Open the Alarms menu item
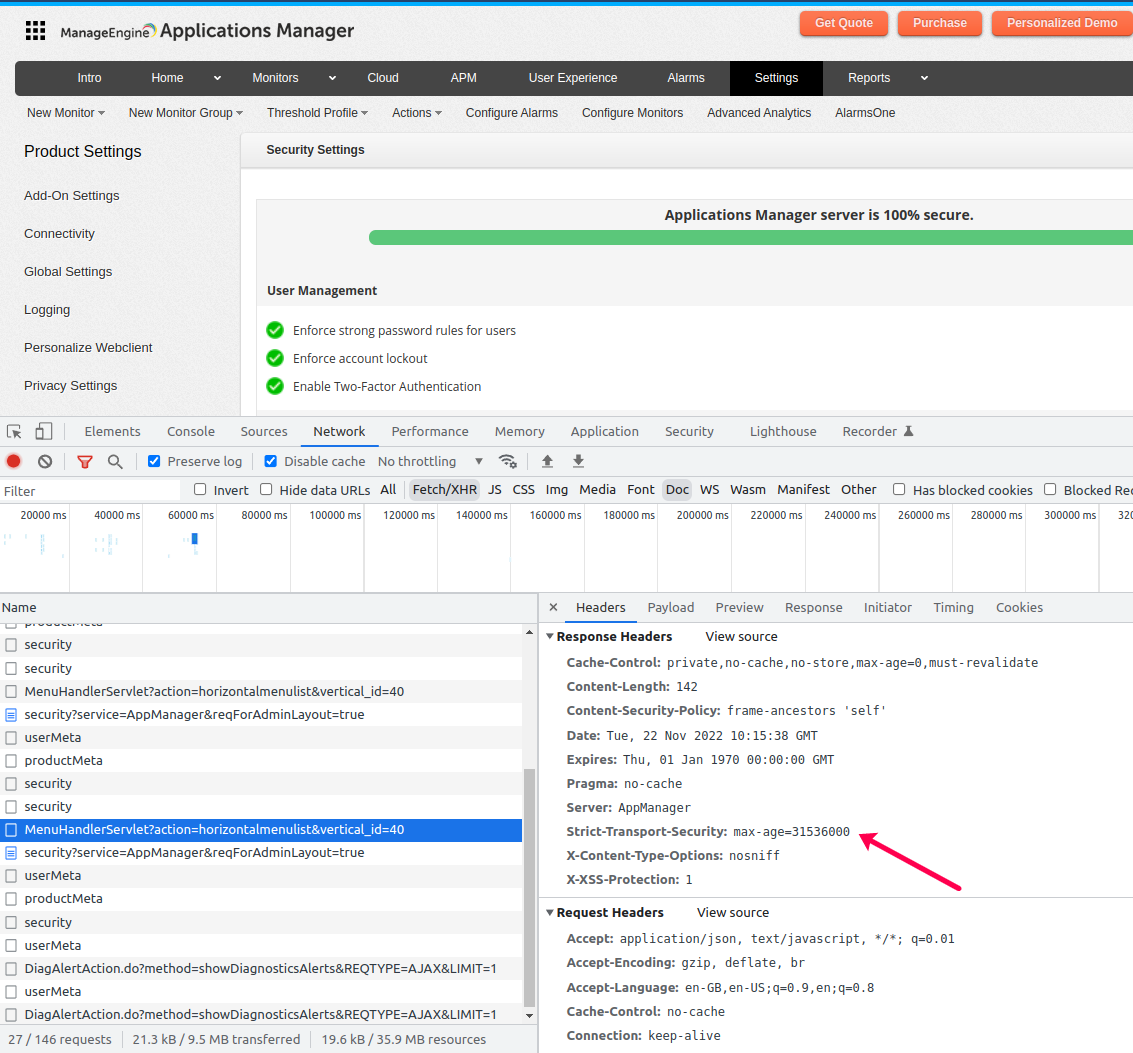The width and height of the screenshot is (1133, 1053). [686, 78]
